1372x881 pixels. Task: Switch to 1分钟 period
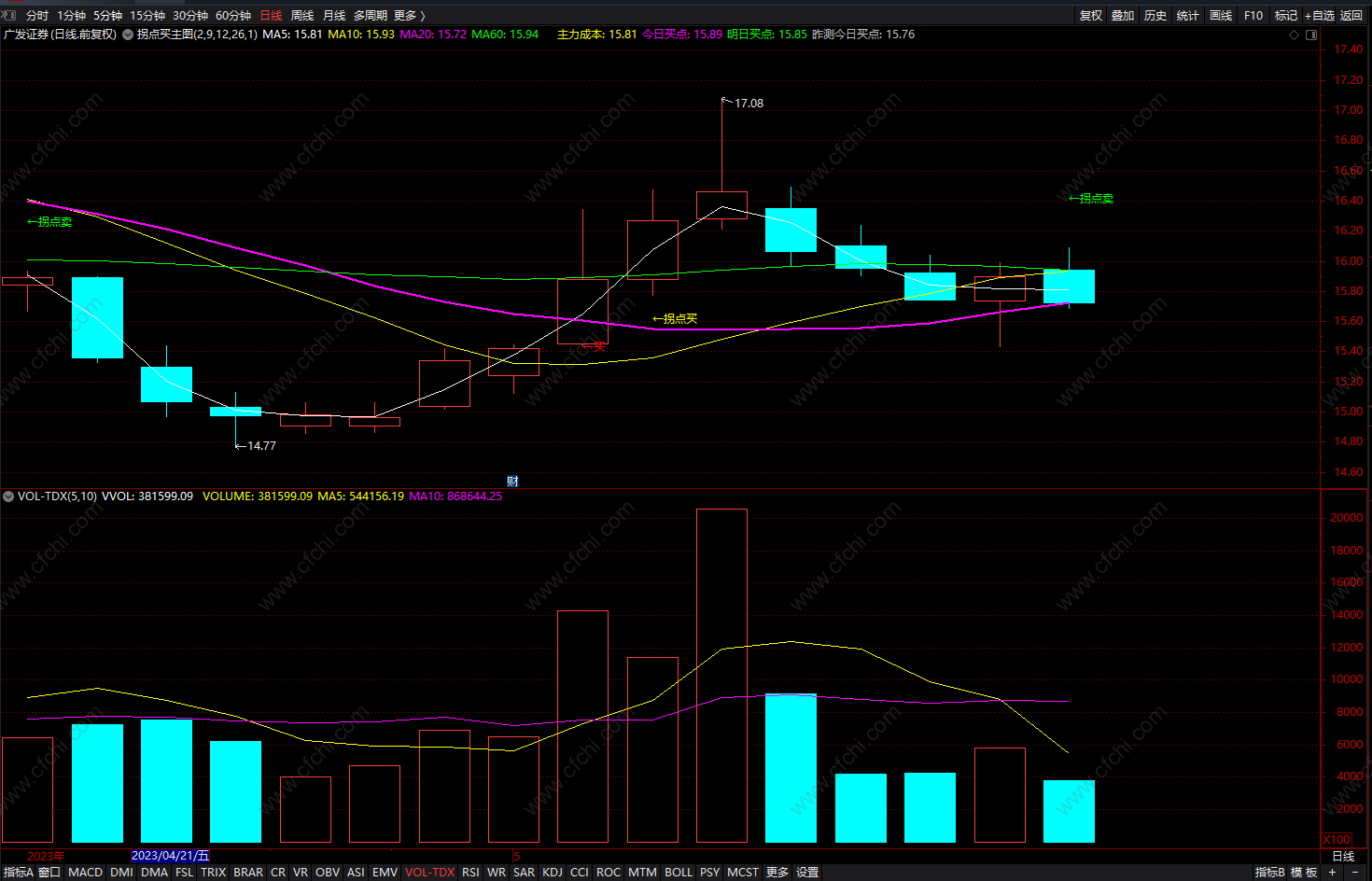point(71,16)
